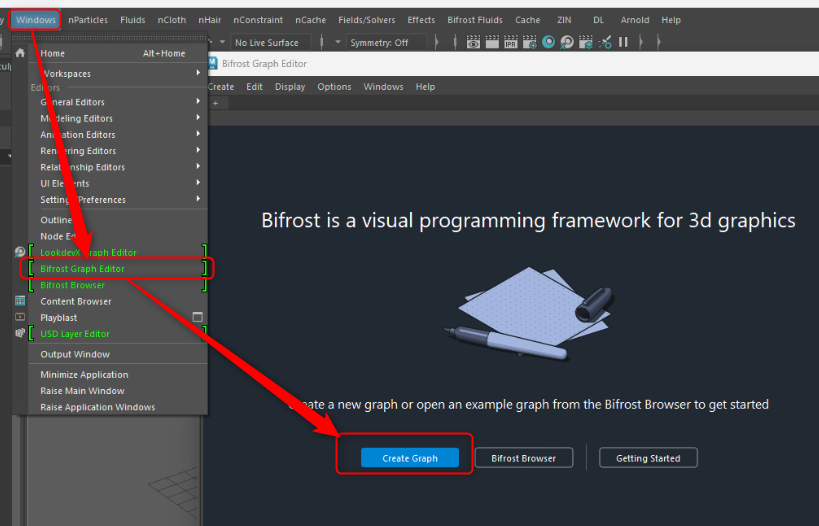Open Hypershade blue sphere icon
Image resolution: width=819 pixels, height=526 pixels.
pos(548,42)
